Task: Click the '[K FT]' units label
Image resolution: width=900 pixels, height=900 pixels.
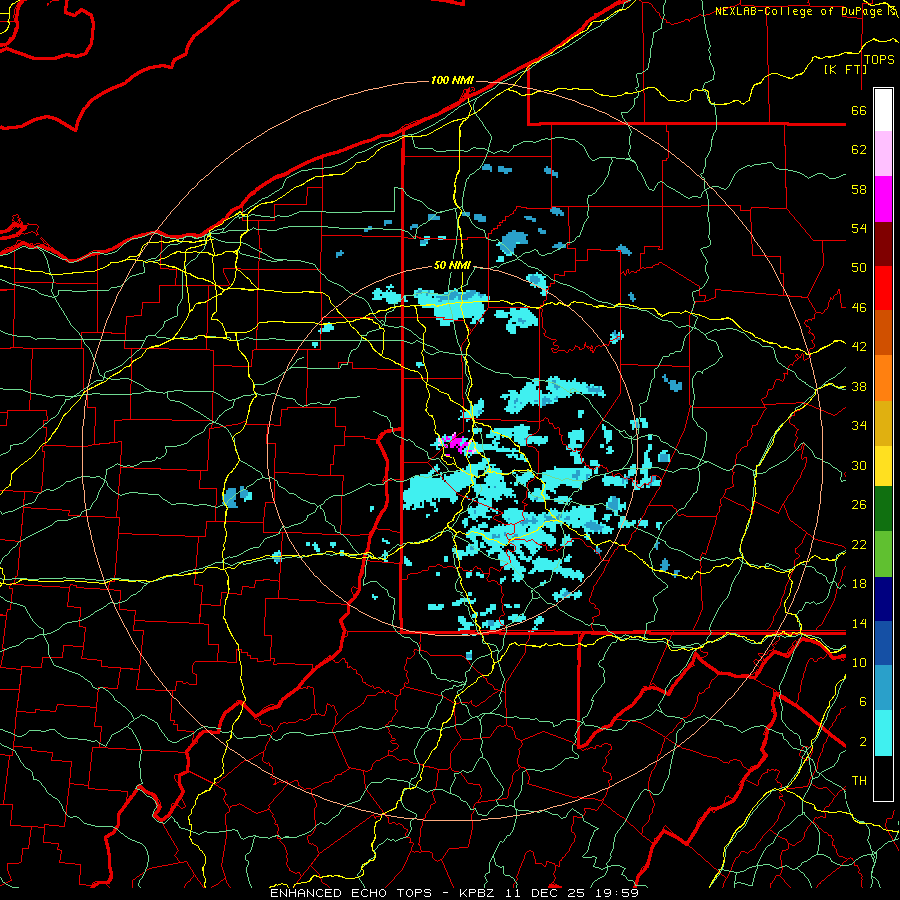Action: [845, 70]
